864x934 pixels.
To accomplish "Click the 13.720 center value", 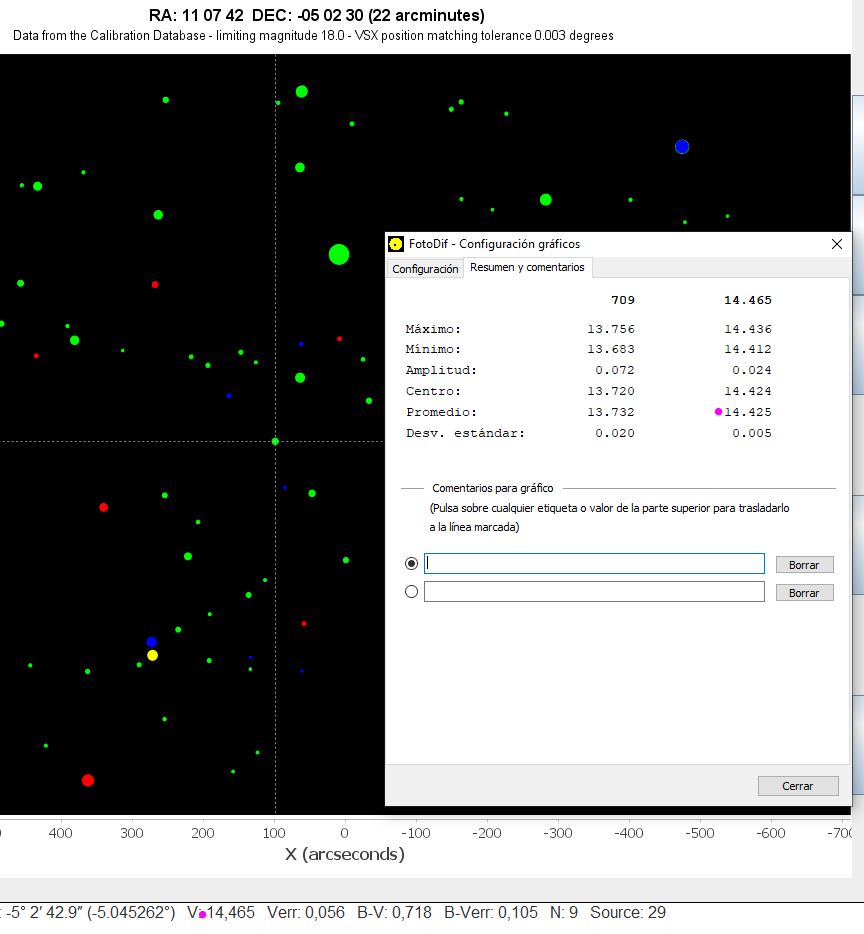I will click(611, 391).
